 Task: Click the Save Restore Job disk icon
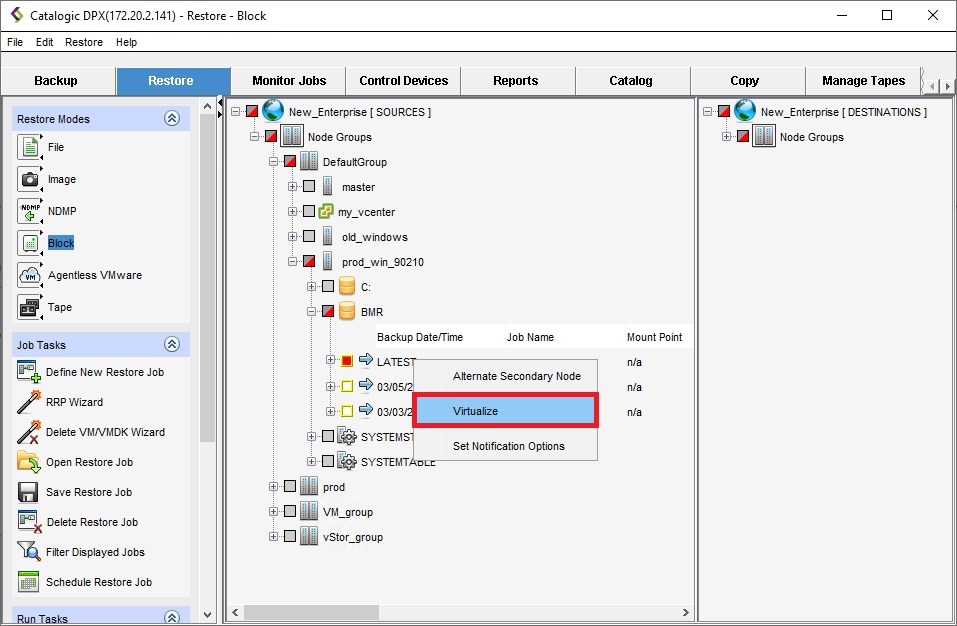[x=28, y=492]
